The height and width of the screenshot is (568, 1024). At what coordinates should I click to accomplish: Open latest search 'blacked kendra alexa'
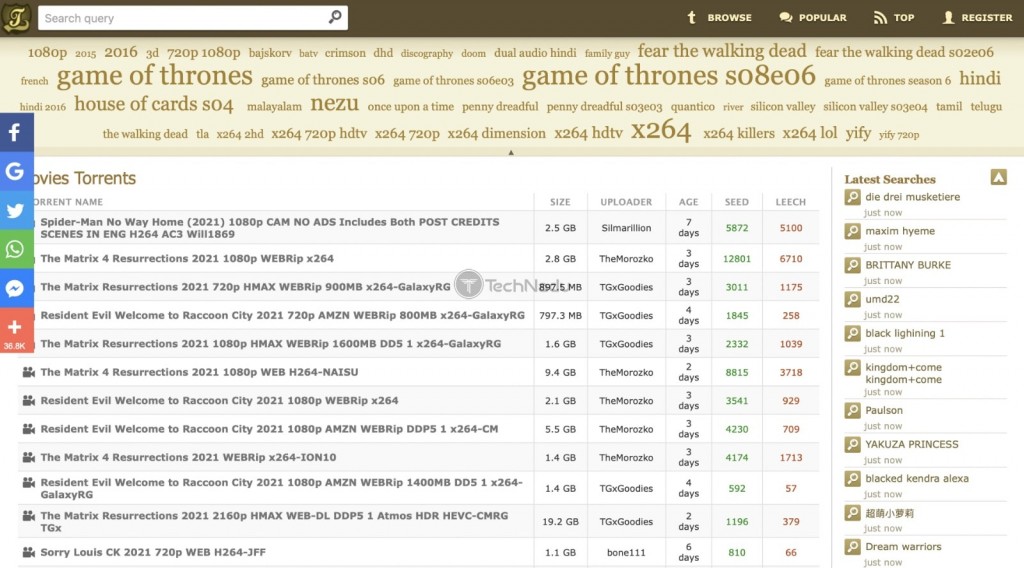(x=917, y=479)
